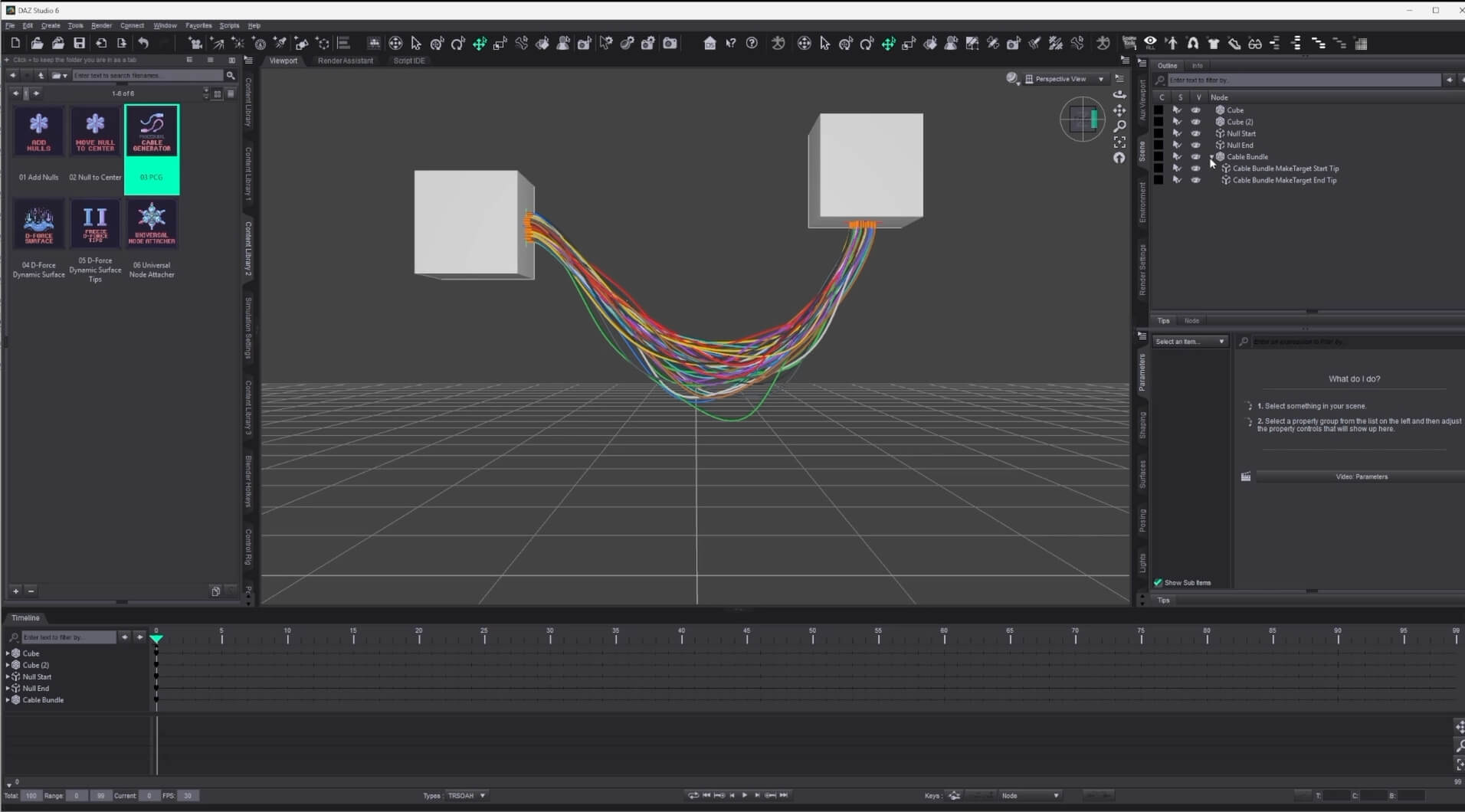This screenshot has width=1465, height=812.
Task: Select the Node Selection arrow tool
Action: [x=416, y=44]
